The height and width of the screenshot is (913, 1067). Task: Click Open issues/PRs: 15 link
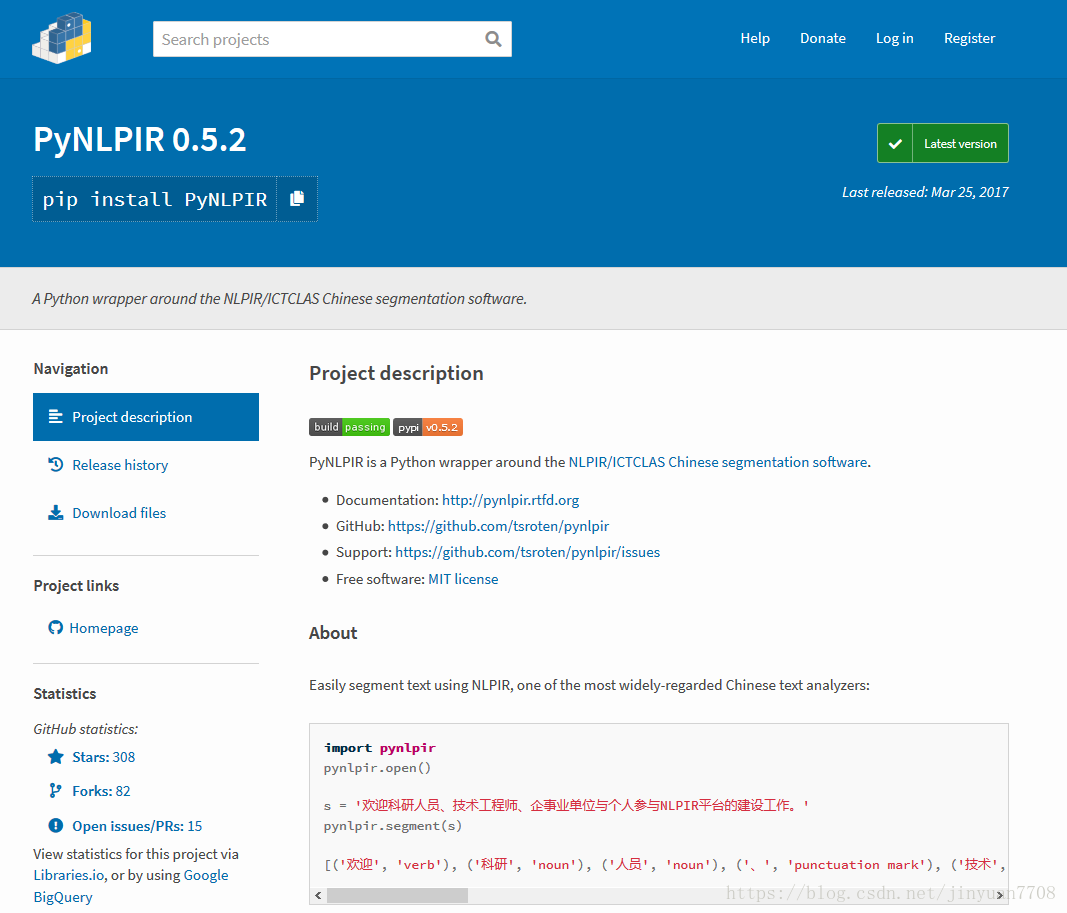coord(137,826)
